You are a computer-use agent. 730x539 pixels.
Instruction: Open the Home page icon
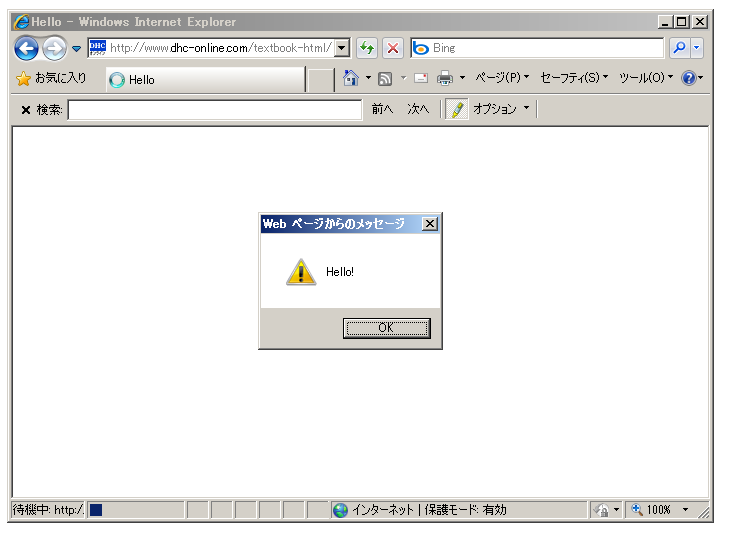click(351, 78)
